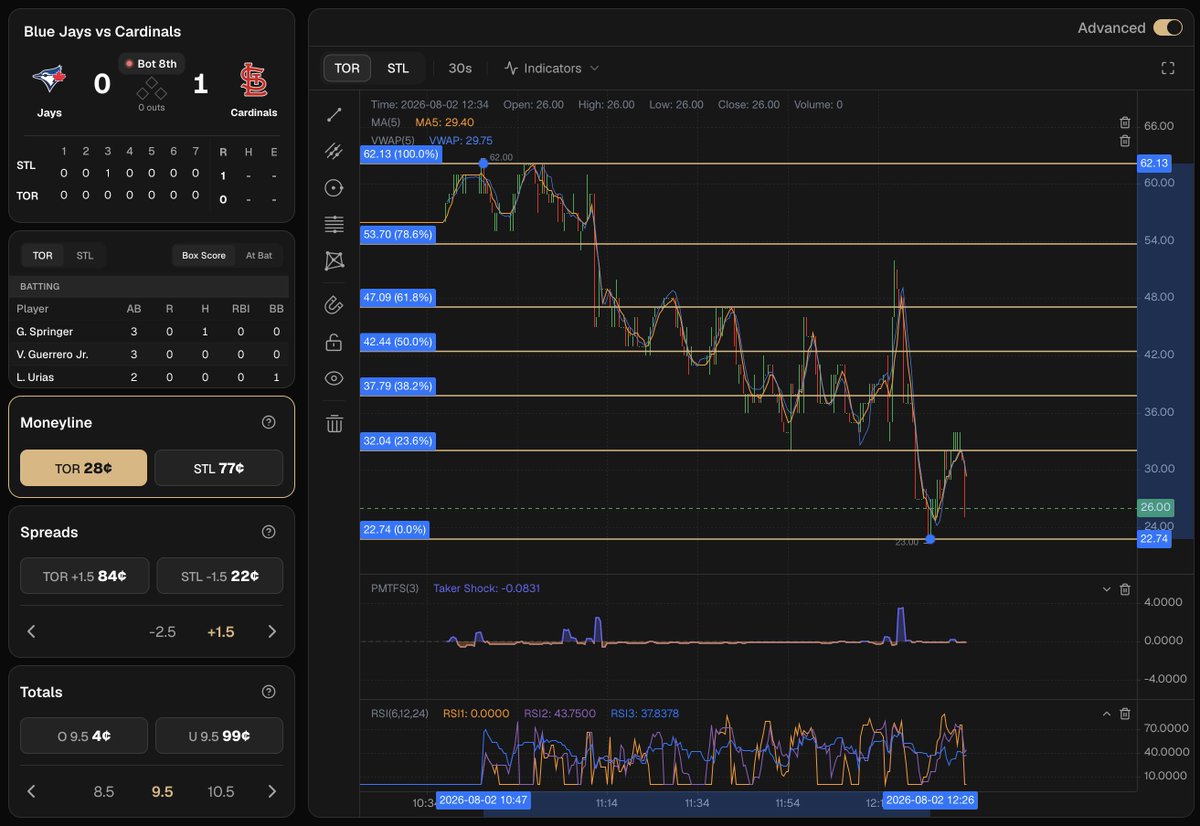The image size is (1200, 826).
Task: Click the 2026-08-02 12:26 time axis marker
Action: [x=931, y=800]
